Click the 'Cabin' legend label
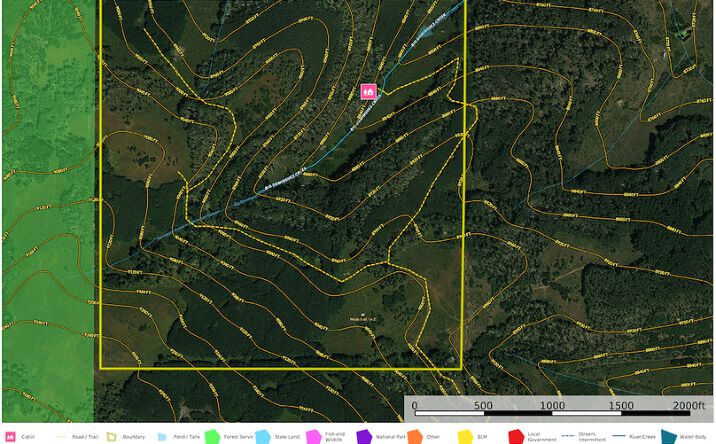The height and width of the screenshot is (444, 716). pyautogui.click(x=28, y=437)
